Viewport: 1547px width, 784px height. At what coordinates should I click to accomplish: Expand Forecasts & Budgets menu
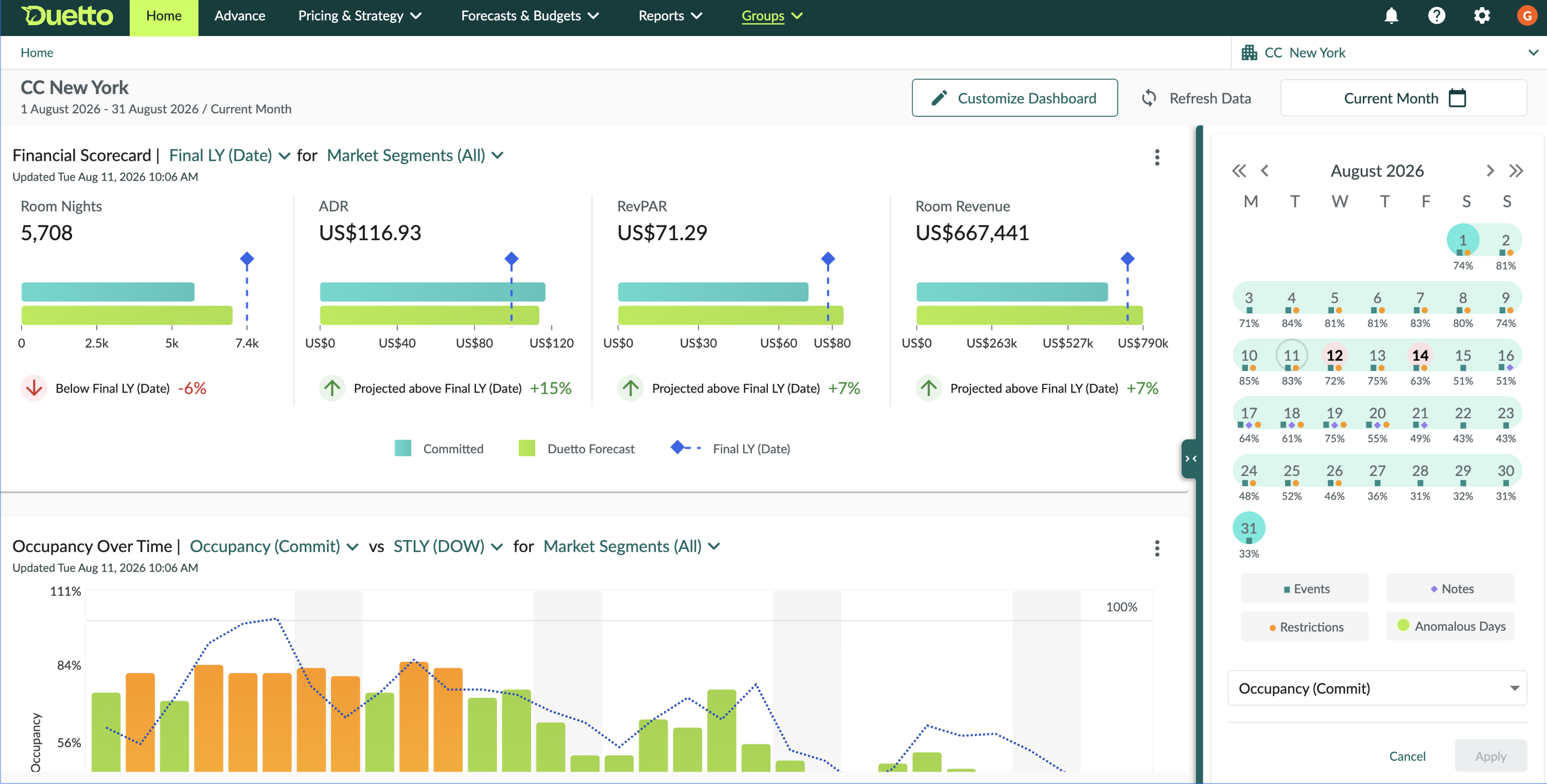pos(530,15)
